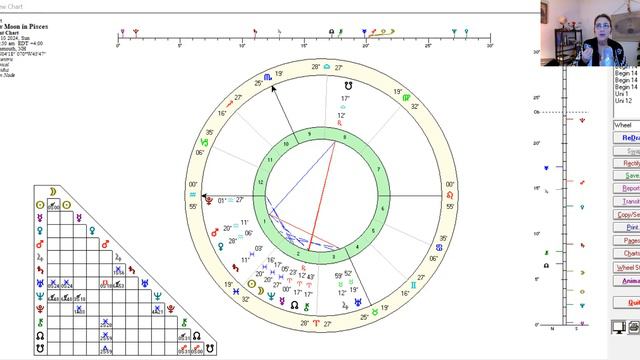Click the monitor screen icon below Quit
Image resolution: width=640 pixels, height=360 pixels.
click(619, 327)
